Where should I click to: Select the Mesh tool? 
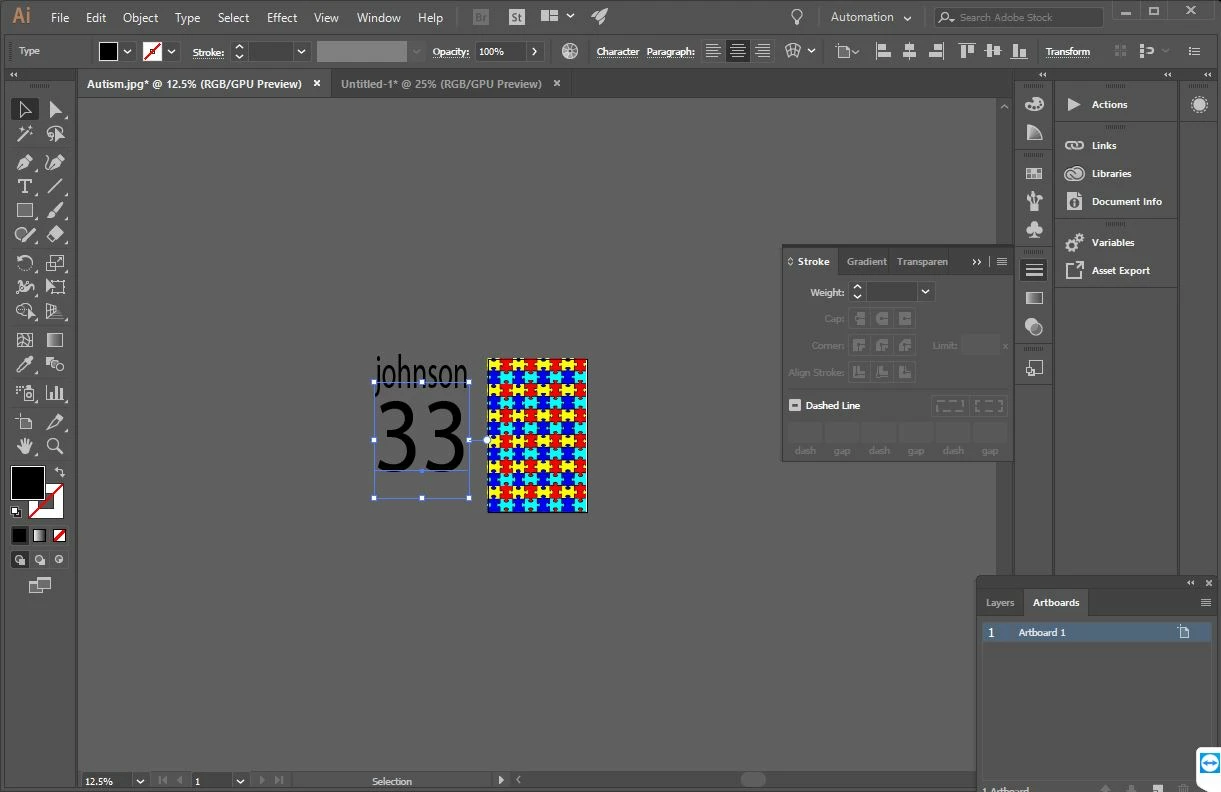point(25,340)
